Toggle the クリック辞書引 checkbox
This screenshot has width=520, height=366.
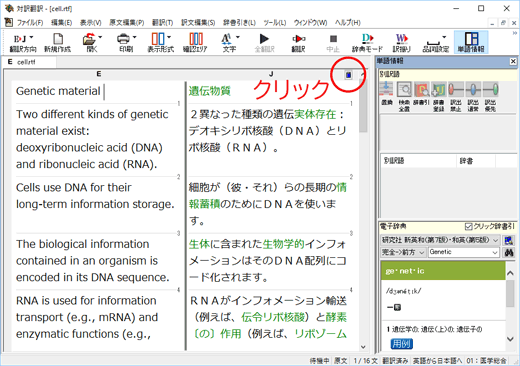click(468, 227)
